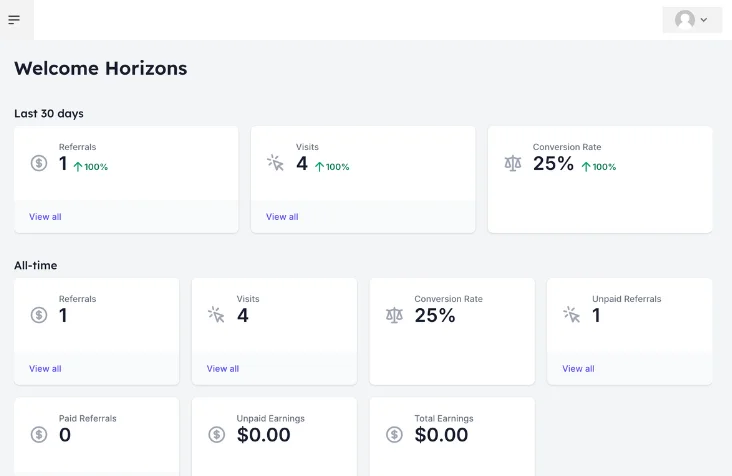This screenshot has height=476, width=732.
Task: Open the hamburger sidebar menu
Action: tap(14, 20)
